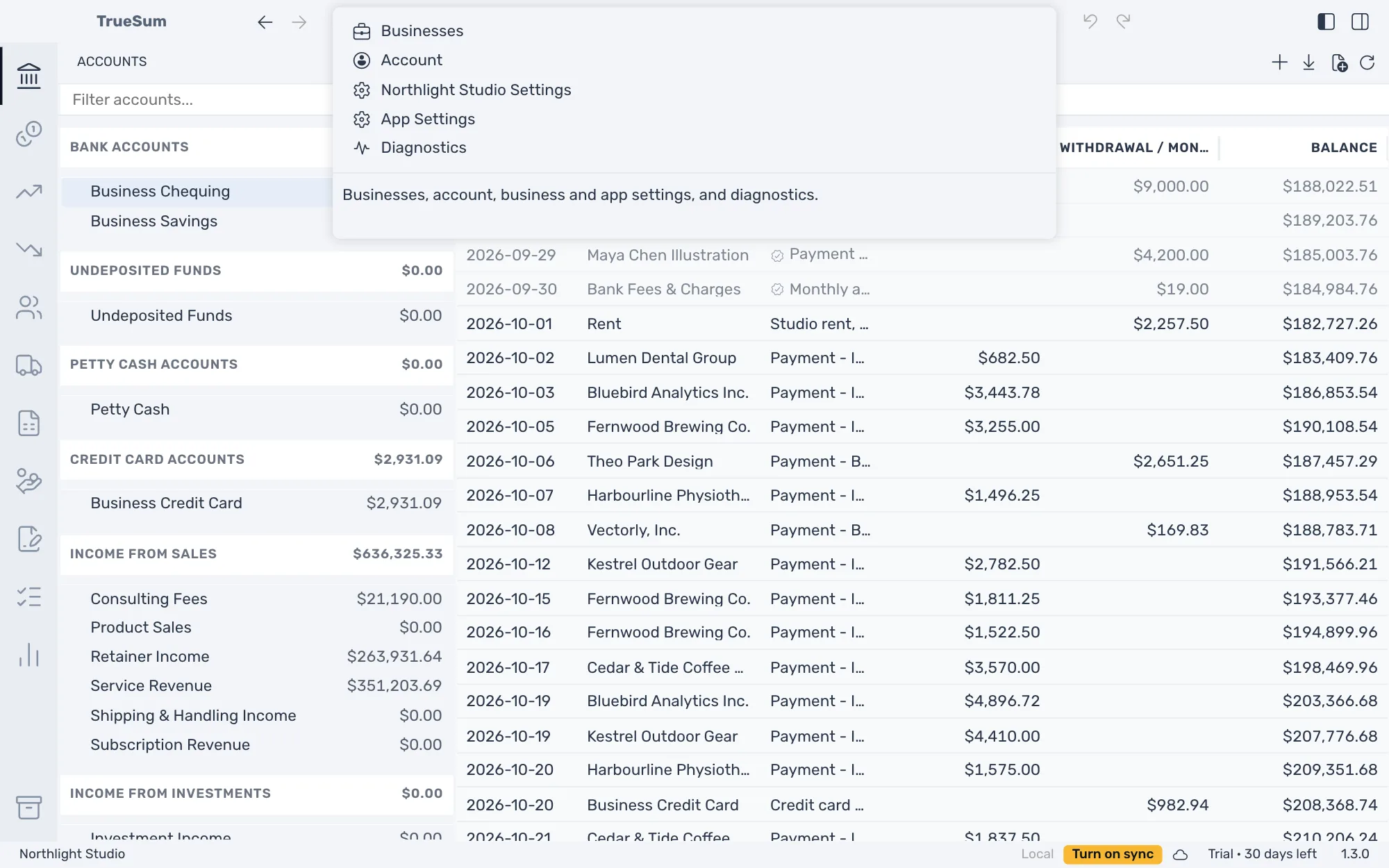Select the Service Revenue account

pyautogui.click(x=256, y=685)
